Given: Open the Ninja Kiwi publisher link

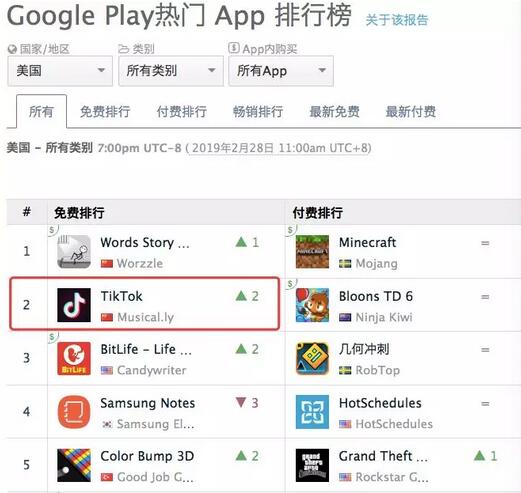Looking at the screenshot, I should [x=384, y=317].
